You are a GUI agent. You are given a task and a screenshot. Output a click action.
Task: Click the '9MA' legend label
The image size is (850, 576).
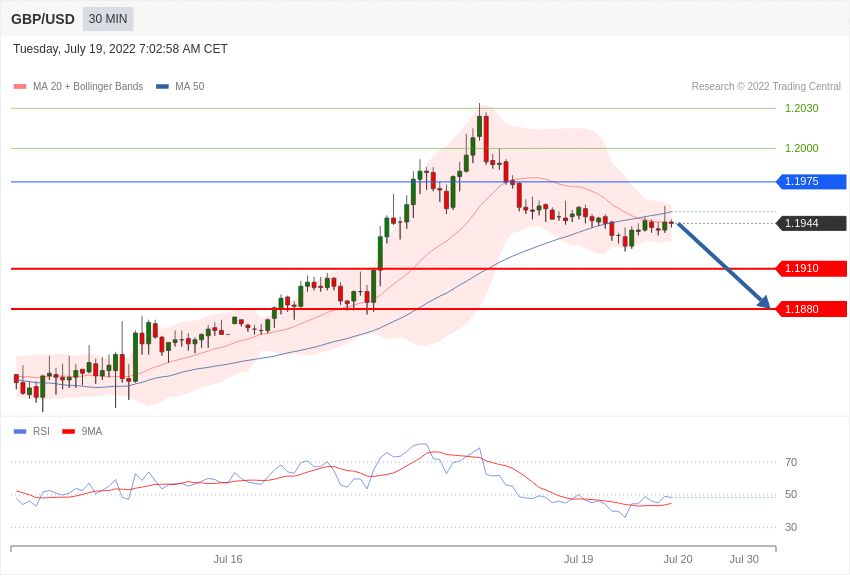[x=92, y=432]
